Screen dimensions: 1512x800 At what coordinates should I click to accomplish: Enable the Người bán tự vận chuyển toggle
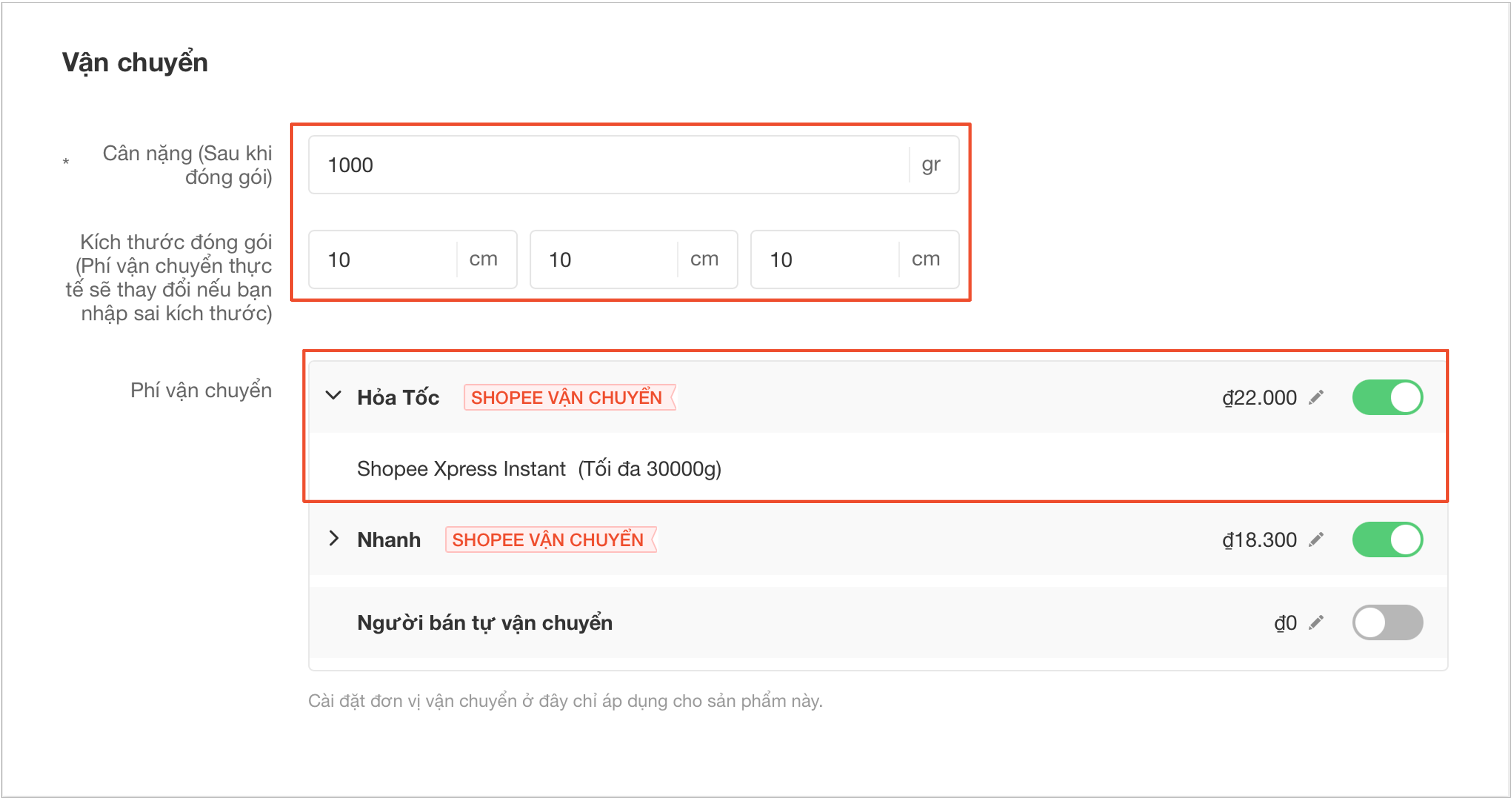(1388, 623)
